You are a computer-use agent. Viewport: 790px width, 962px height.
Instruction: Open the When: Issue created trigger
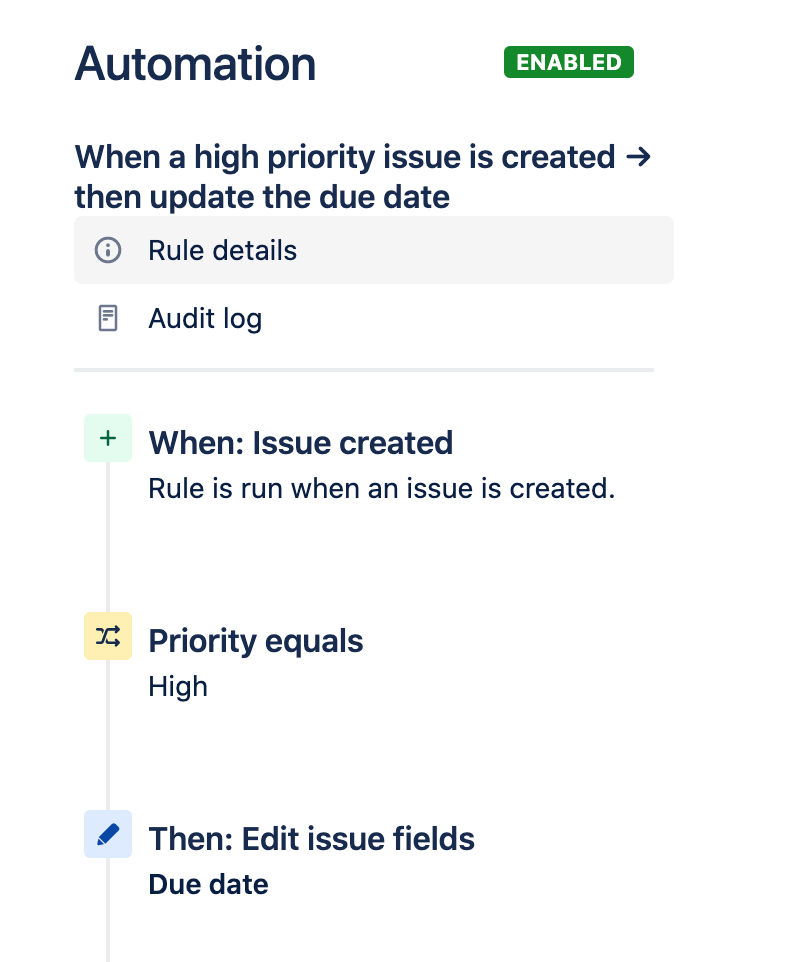(301, 443)
